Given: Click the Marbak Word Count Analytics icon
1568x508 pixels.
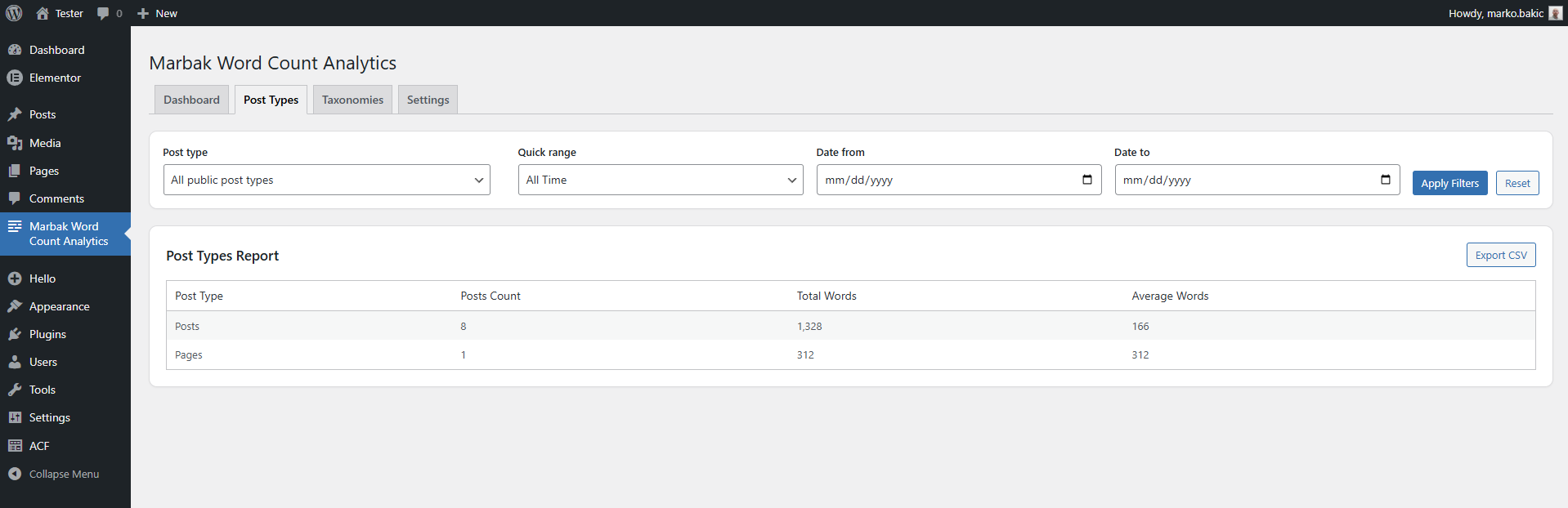Looking at the screenshot, I should pos(15,226).
